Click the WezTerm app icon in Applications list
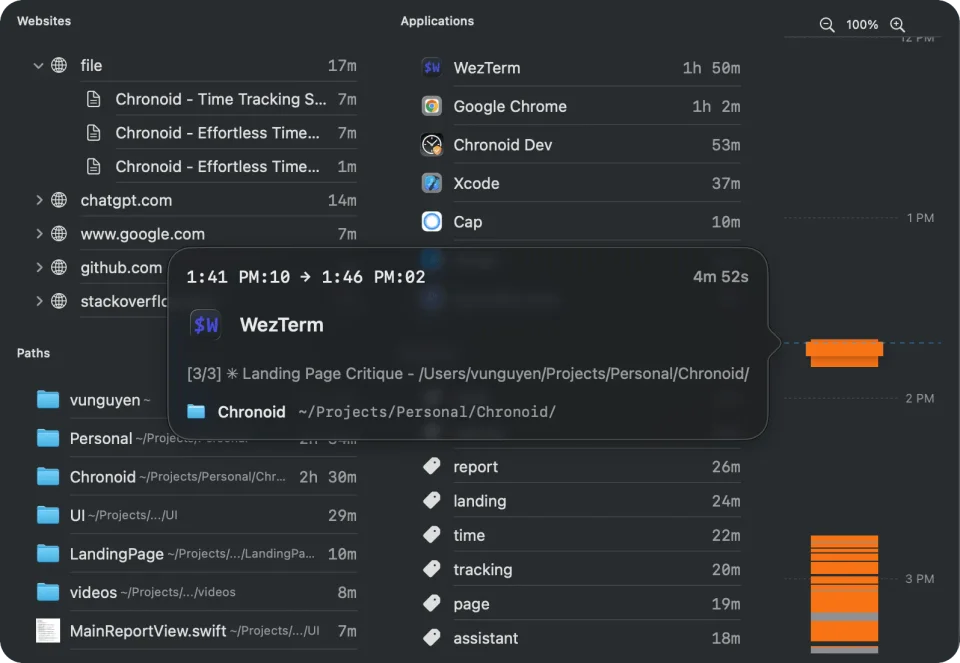This screenshot has height=663, width=960. 432,67
